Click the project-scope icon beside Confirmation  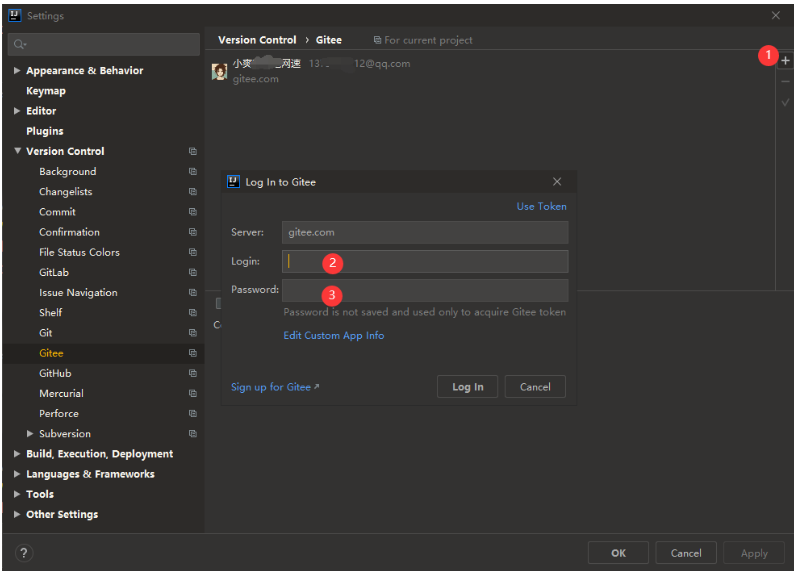(192, 232)
